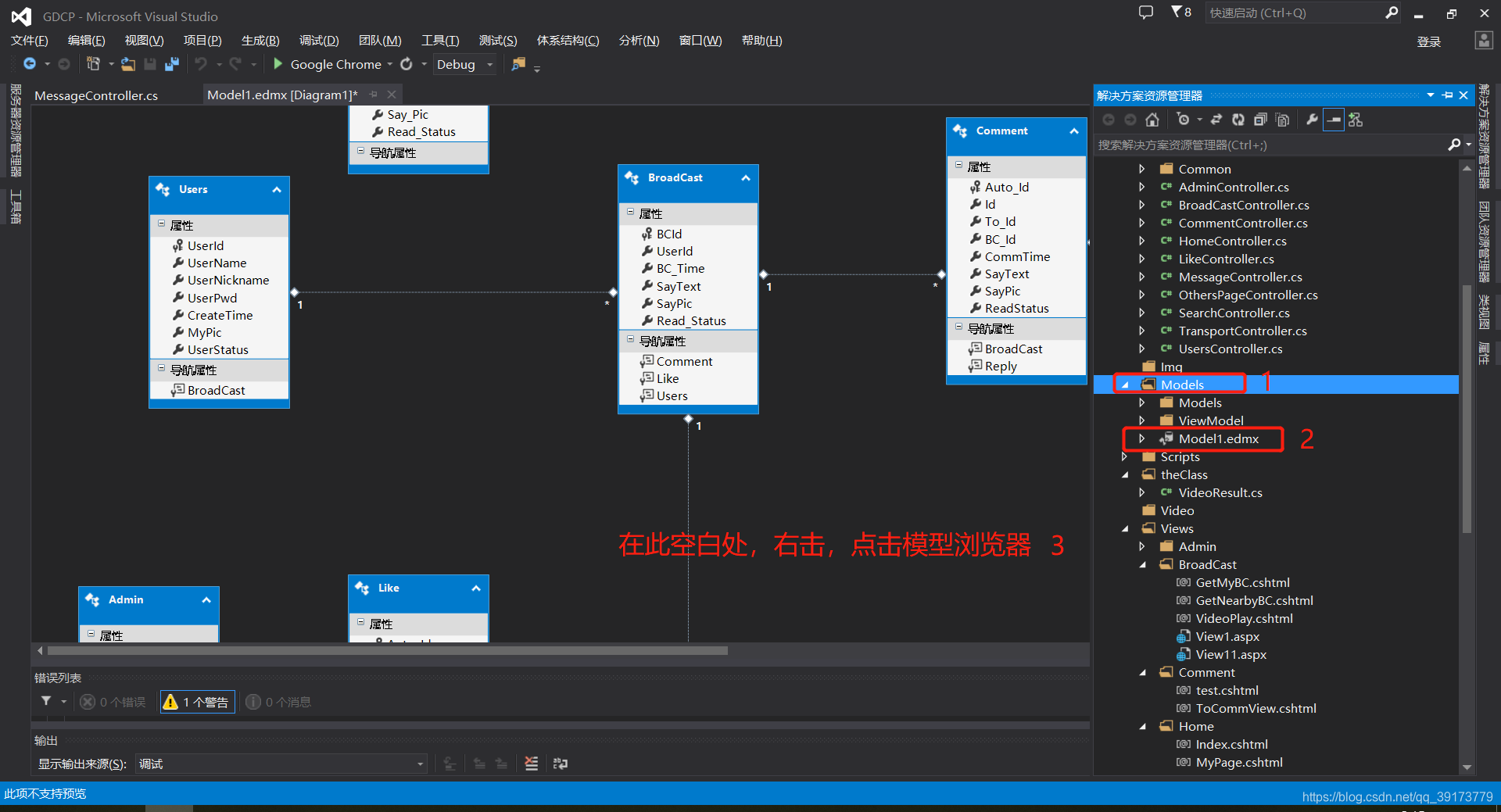The width and height of the screenshot is (1501, 812).
Task: Toggle word wrap in the output panel
Action: pyautogui.click(x=561, y=764)
